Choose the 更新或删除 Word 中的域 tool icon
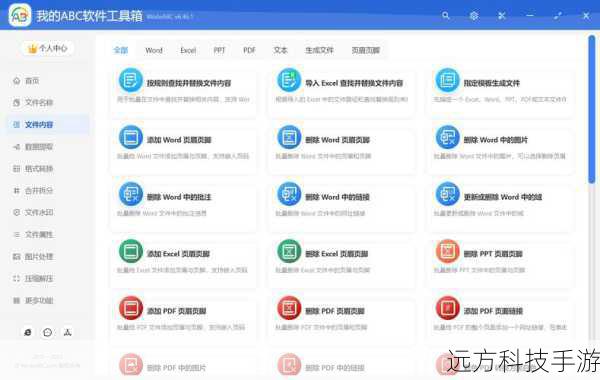This screenshot has width=600, height=380. tap(447, 194)
